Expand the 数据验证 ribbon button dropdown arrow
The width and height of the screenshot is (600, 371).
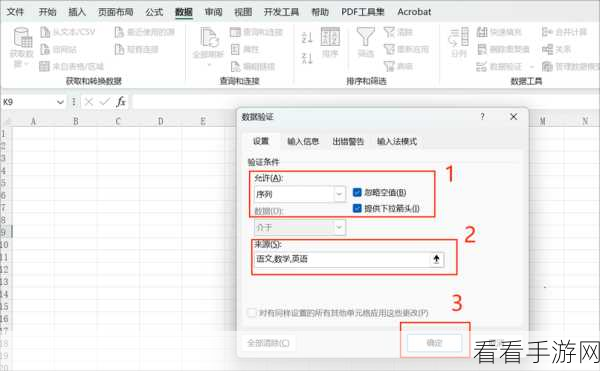pyautogui.click(x=532, y=67)
